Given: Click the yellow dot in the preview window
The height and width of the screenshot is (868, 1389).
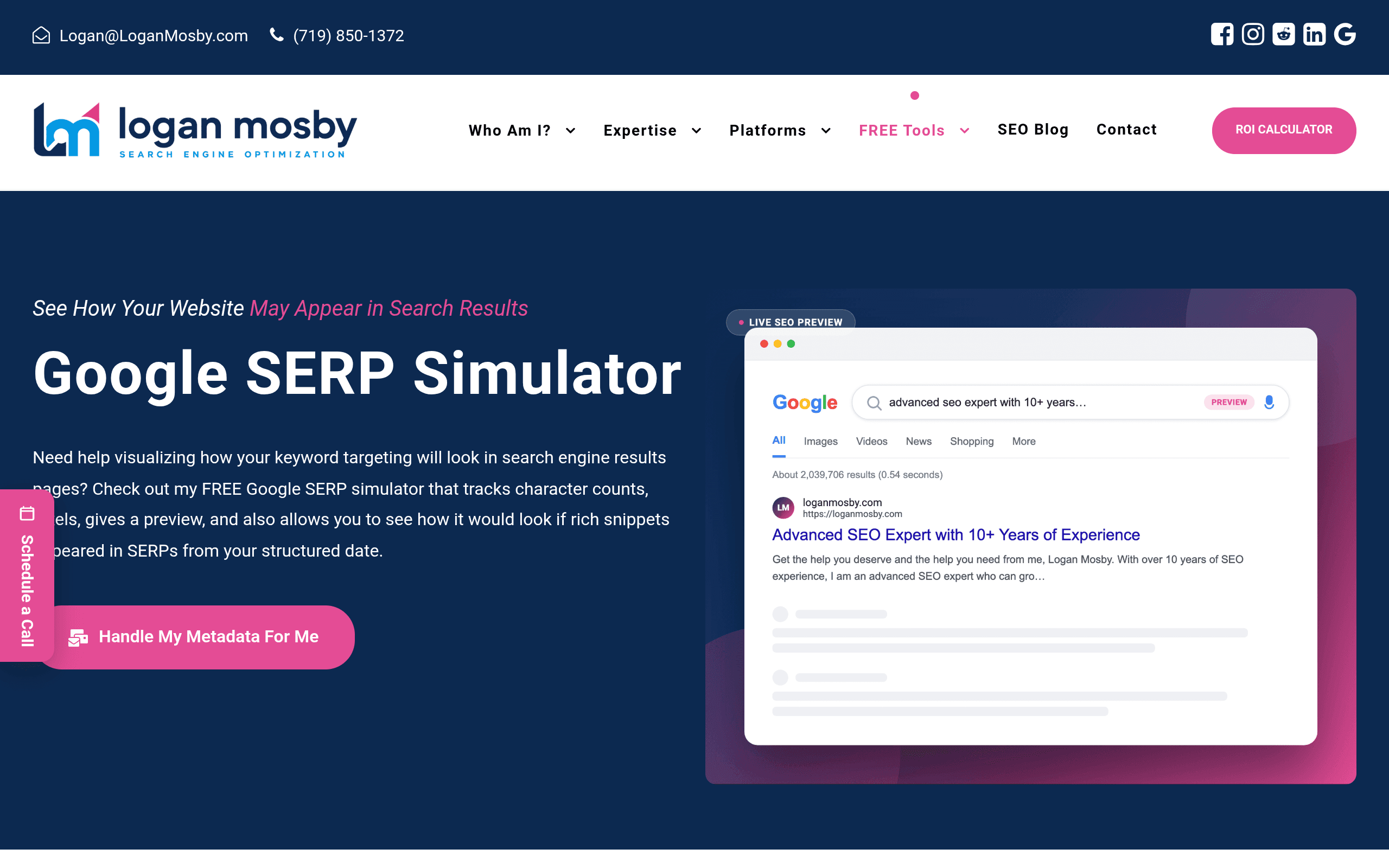Looking at the screenshot, I should point(778,344).
